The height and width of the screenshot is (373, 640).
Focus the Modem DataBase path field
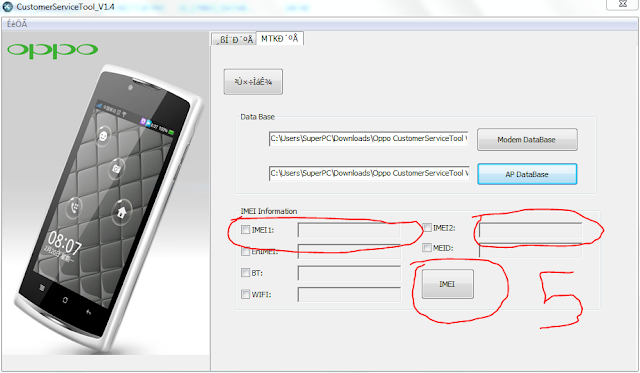tap(368, 139)
